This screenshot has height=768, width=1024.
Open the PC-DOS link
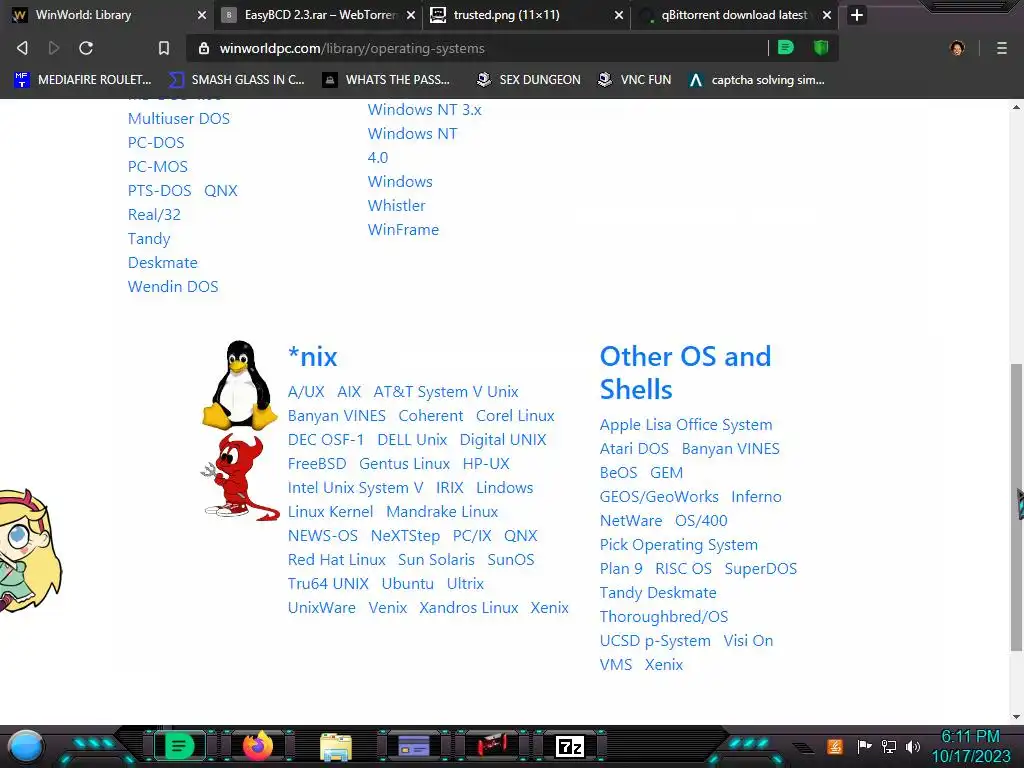click(156, 142)
